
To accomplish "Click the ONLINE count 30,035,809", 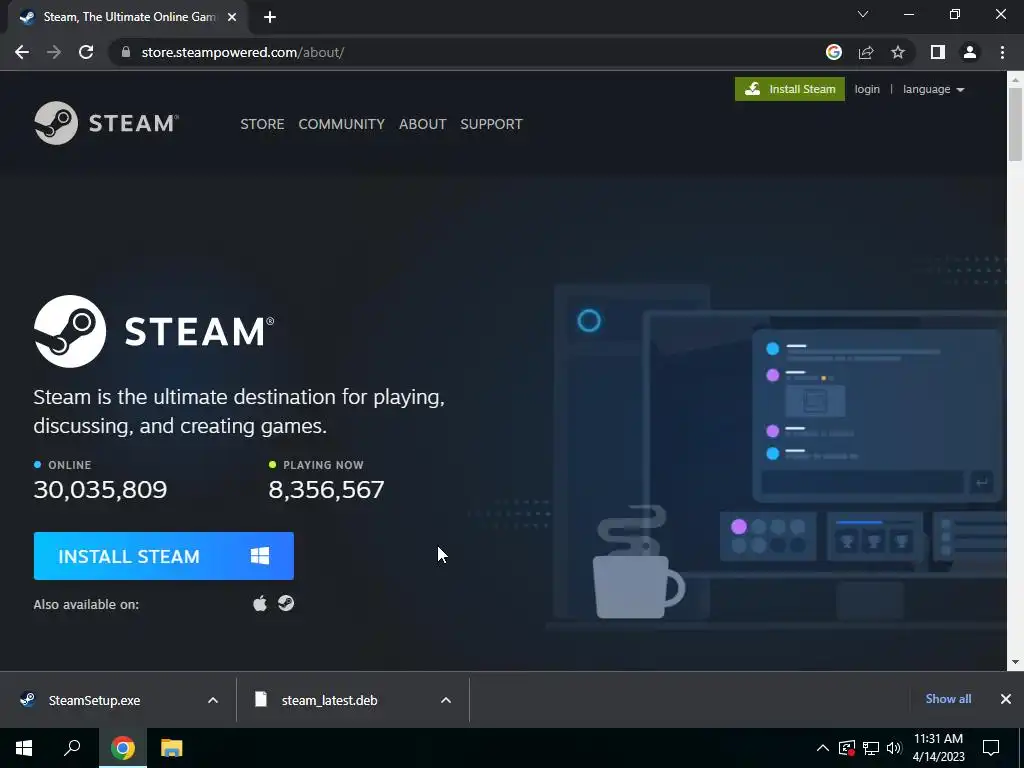I will [x=101, y=490].
